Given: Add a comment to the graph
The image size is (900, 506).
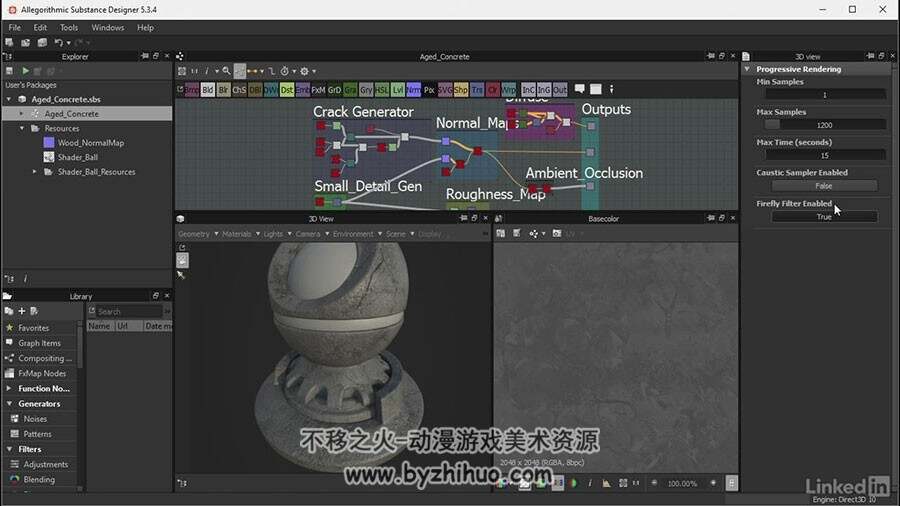Looking at the screenshot, I should click(x=580, y=89).
